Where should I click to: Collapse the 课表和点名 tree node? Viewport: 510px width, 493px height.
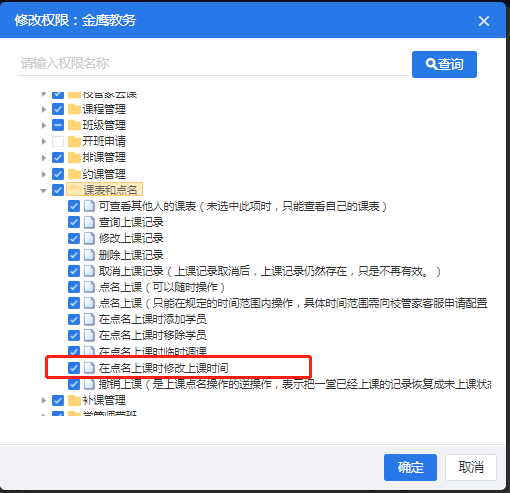coord(43,191)
